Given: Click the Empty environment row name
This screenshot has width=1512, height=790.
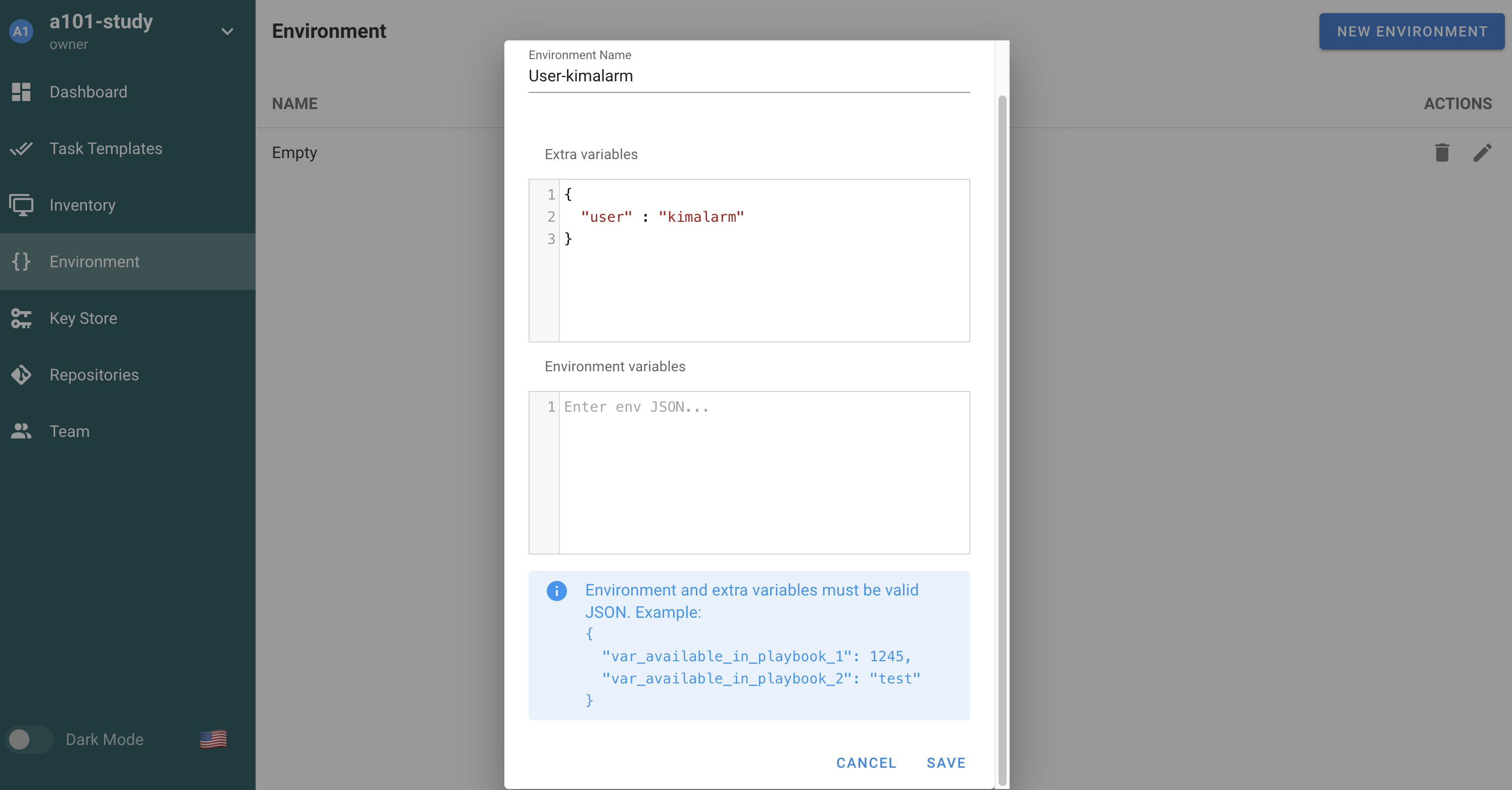Looking at the screenshot, I should (294, 153).
